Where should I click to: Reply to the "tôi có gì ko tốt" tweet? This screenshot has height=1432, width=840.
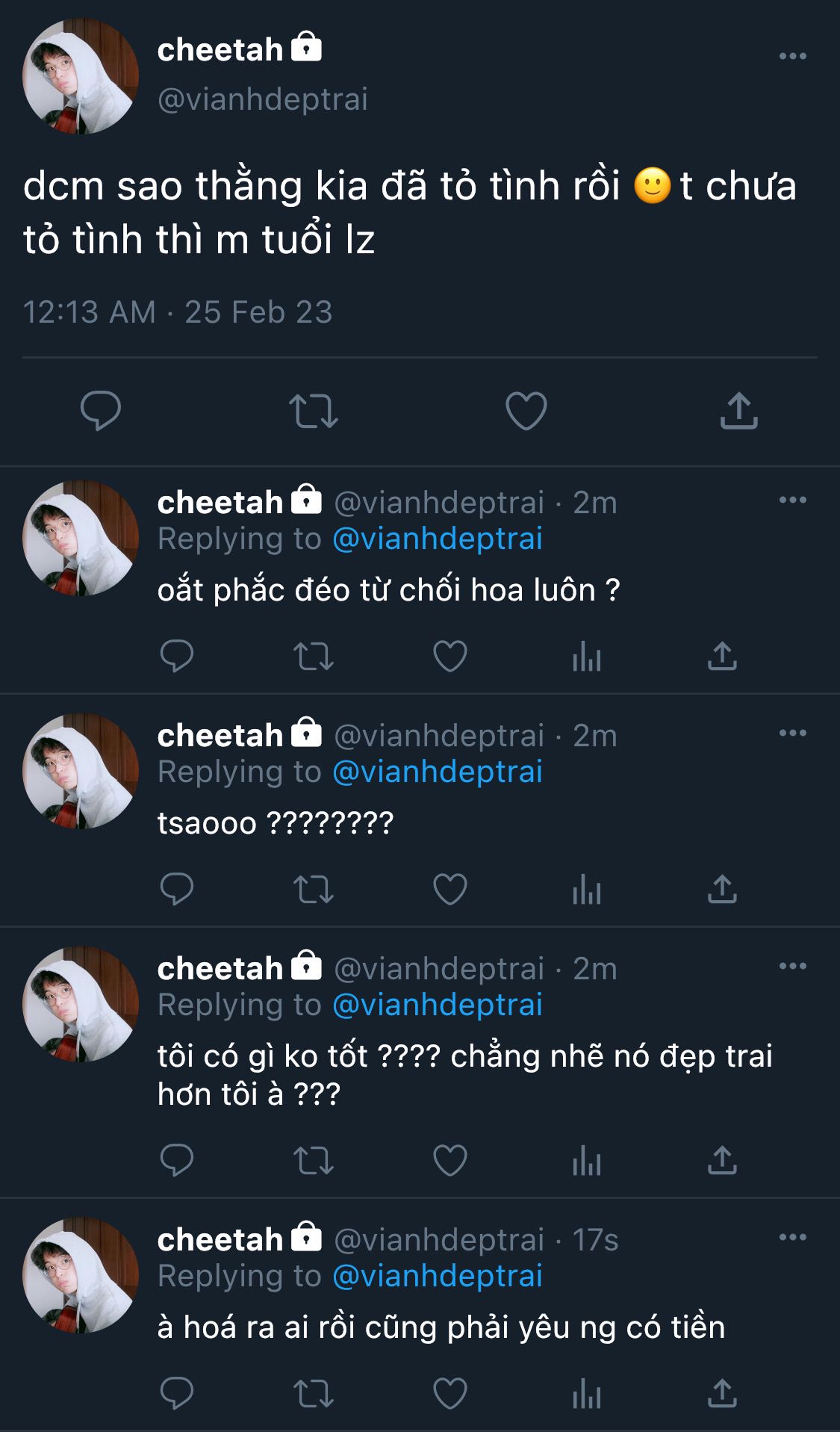pyautogui.click(x=177, y=1161)
